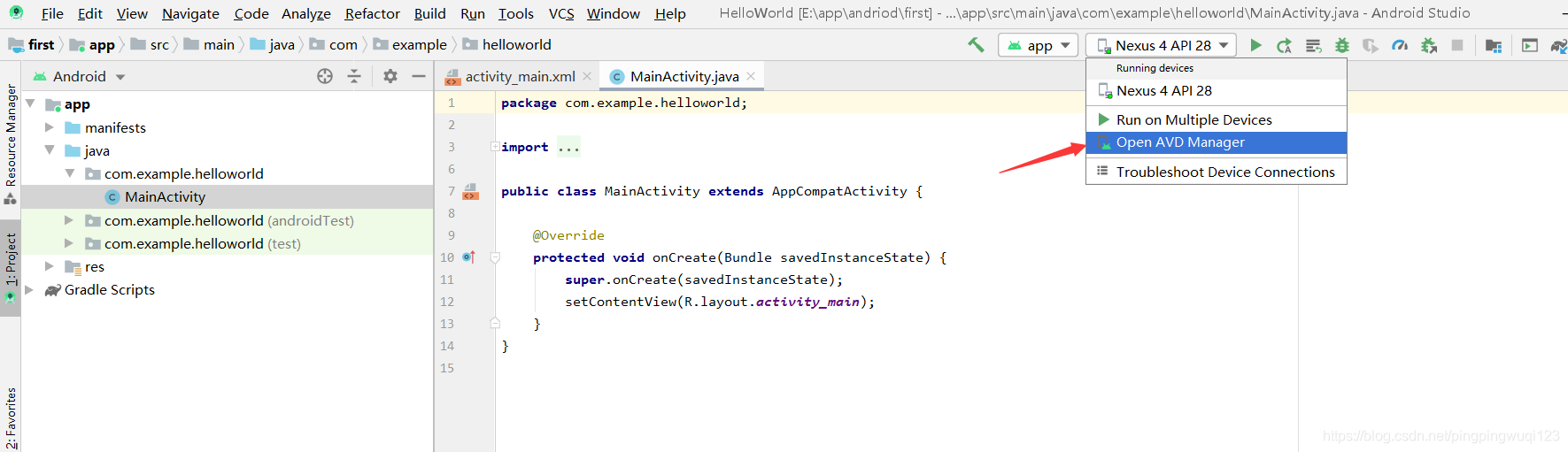Open the File menu
Image resolution: width=1568 pixels, height=452 pixels.
[x=52, y=13]
